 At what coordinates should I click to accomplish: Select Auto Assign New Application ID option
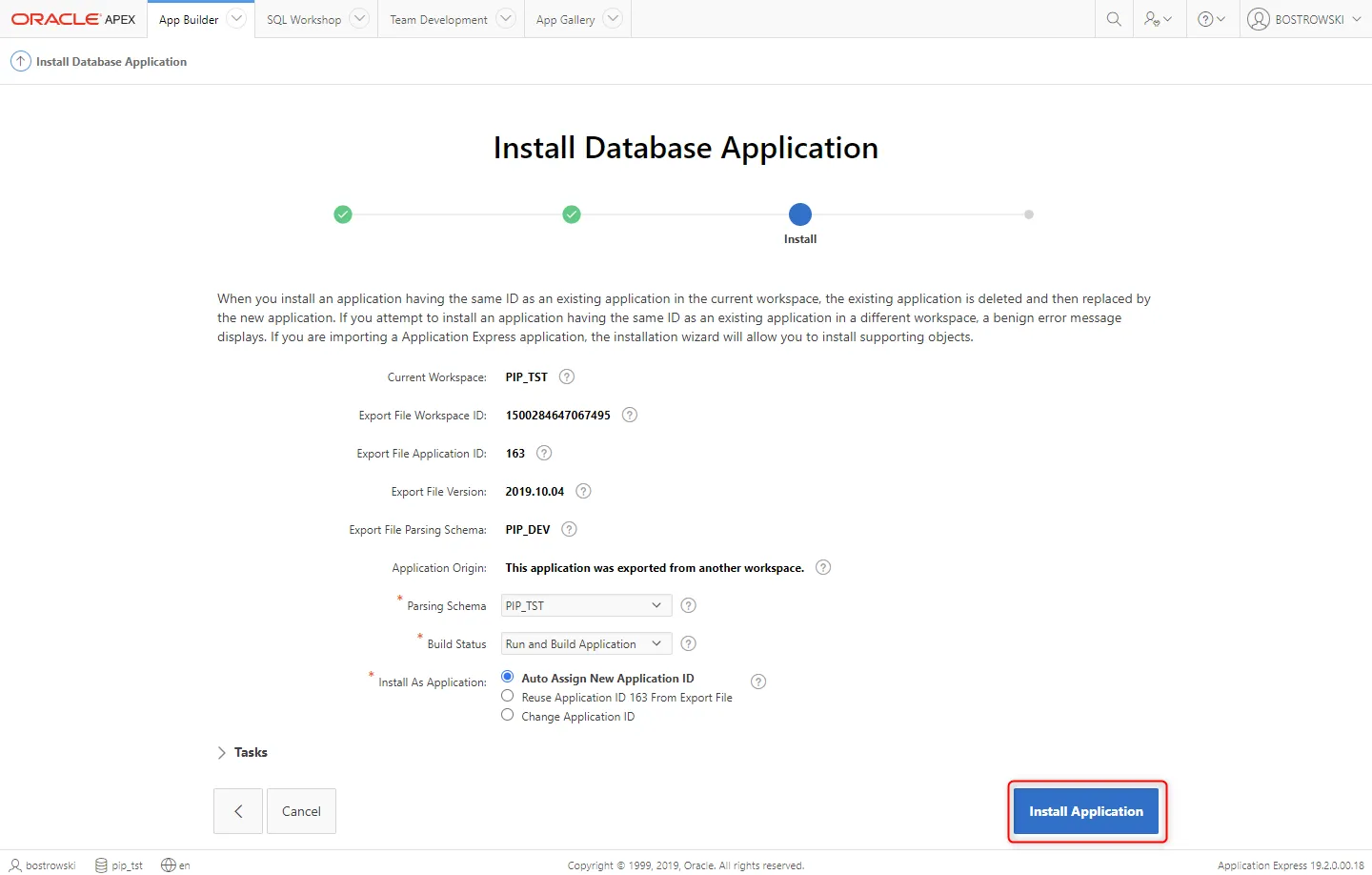coord(508,677)
